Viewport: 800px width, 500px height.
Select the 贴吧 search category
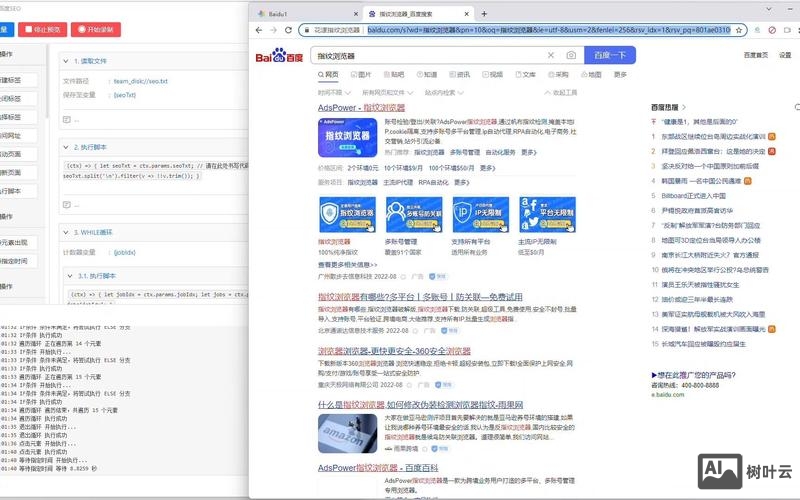pyautogui.click(x=394, y=74)
